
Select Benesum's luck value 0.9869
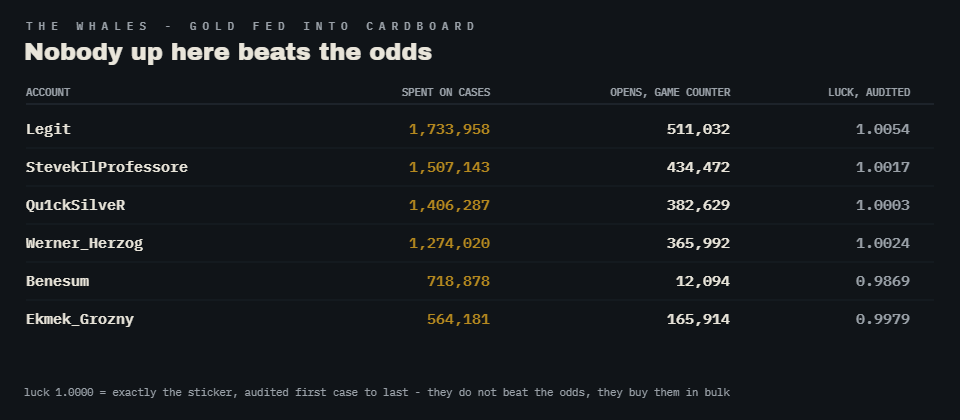(883, 282)
